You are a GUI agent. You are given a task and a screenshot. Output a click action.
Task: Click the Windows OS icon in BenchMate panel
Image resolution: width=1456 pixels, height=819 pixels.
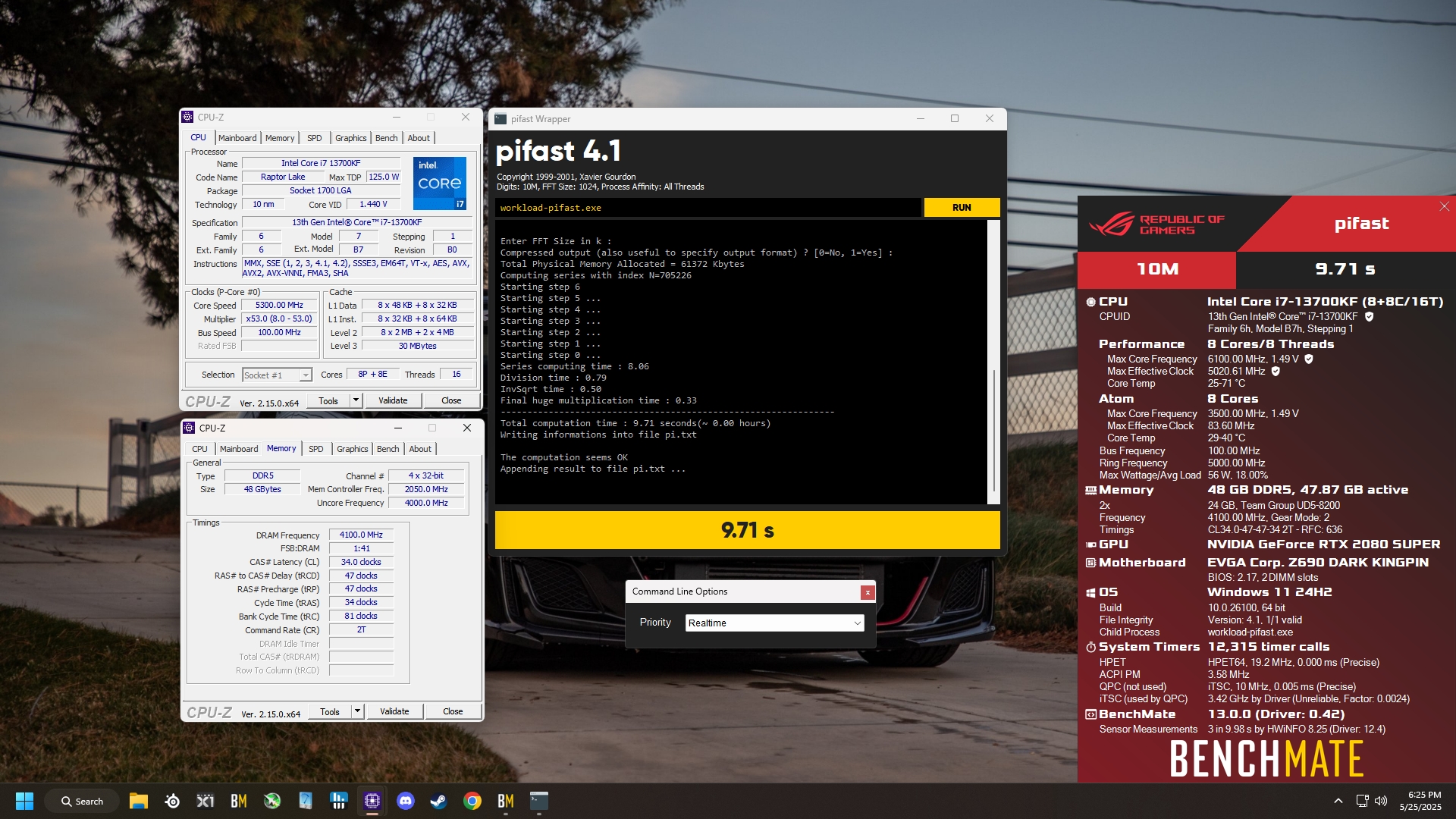coord(1090,592)
